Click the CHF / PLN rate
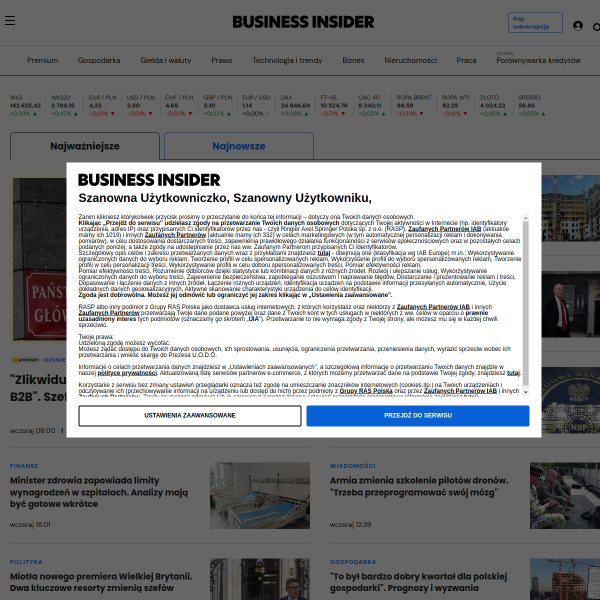Image resolution: width=600 pixels, height=600 pixels. (179, 105)
